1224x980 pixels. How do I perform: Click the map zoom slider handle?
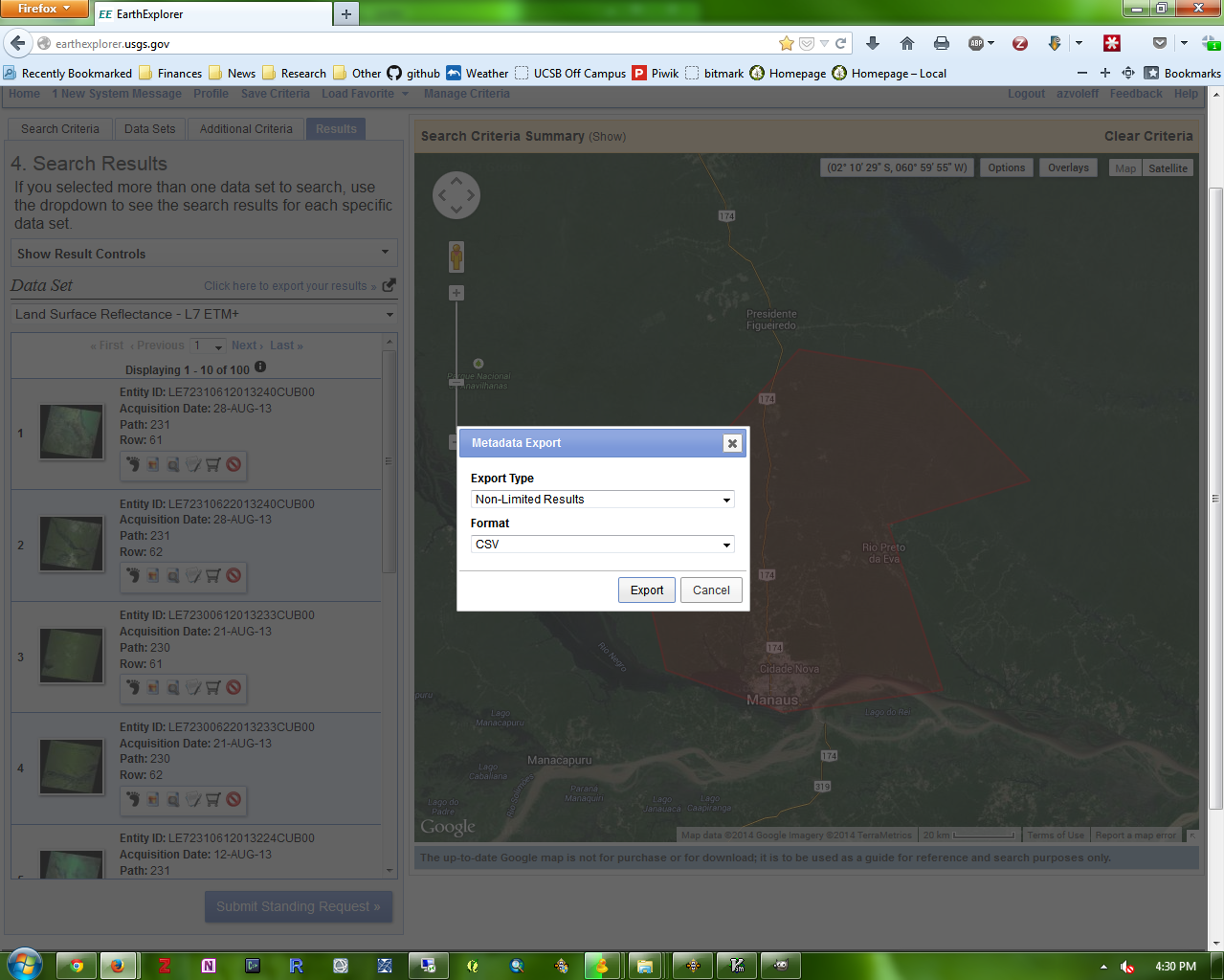tap(456, 382)
